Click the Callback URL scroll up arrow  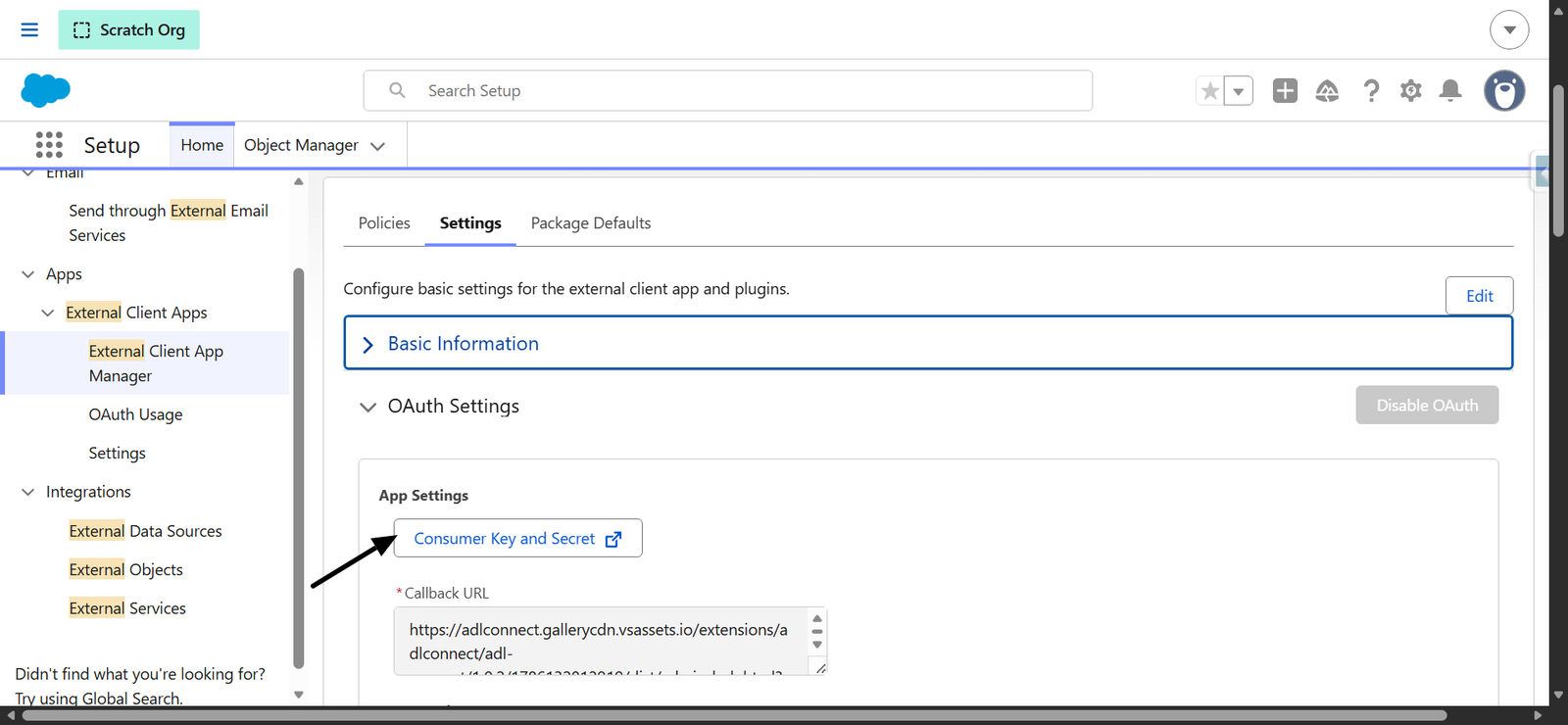817,618
